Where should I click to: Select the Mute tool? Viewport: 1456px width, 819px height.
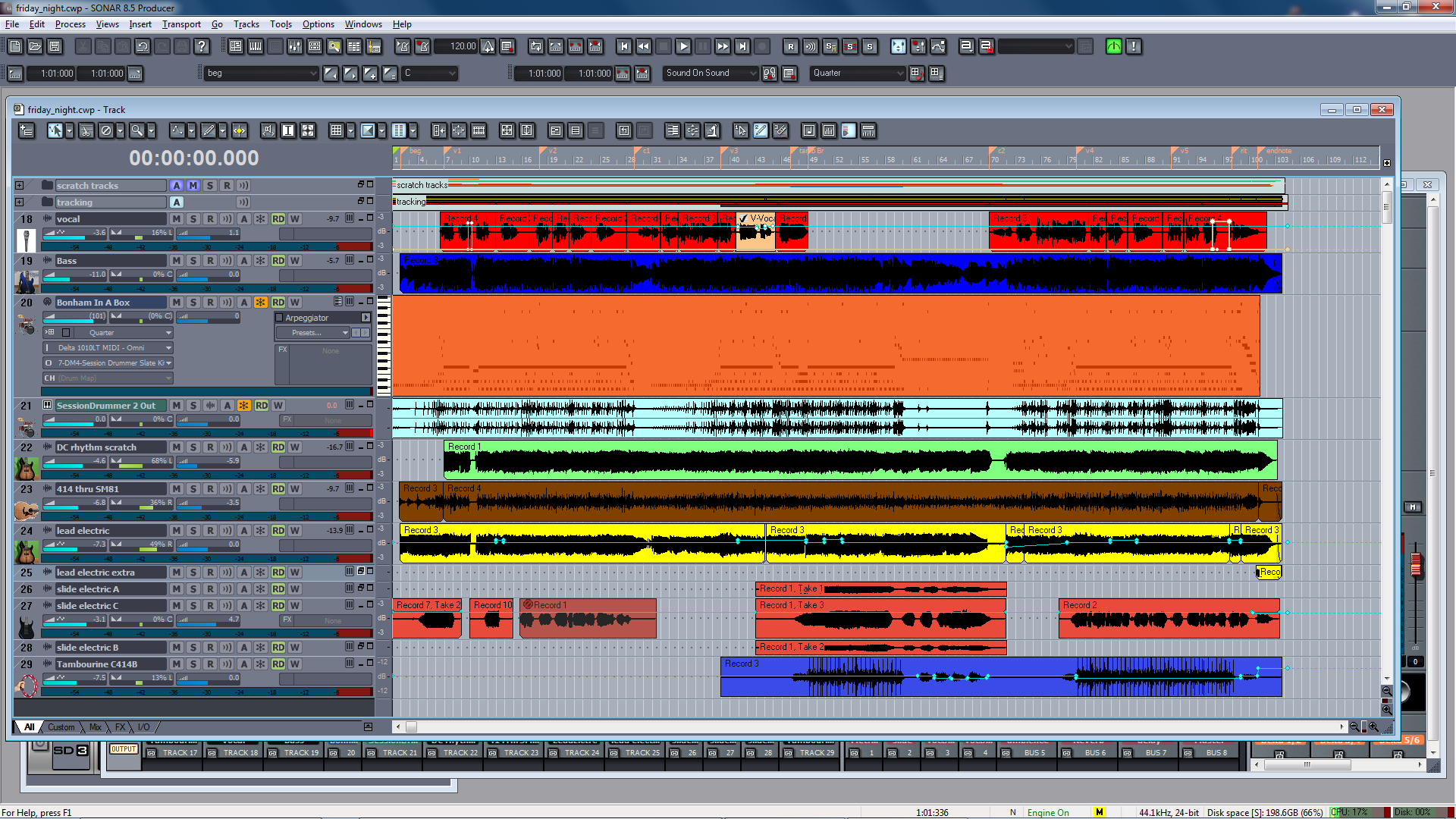[x=106, y=130]
